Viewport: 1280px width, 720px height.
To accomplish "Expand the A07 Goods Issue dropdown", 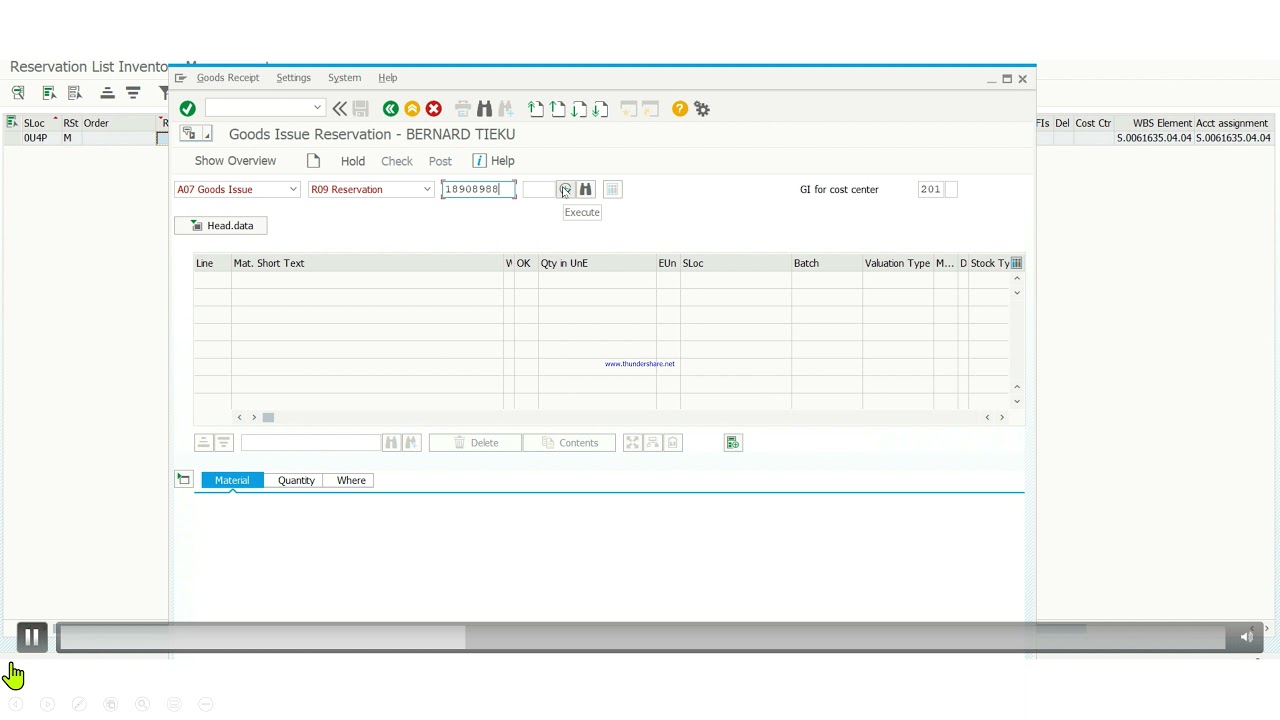I will click(293, 189).
